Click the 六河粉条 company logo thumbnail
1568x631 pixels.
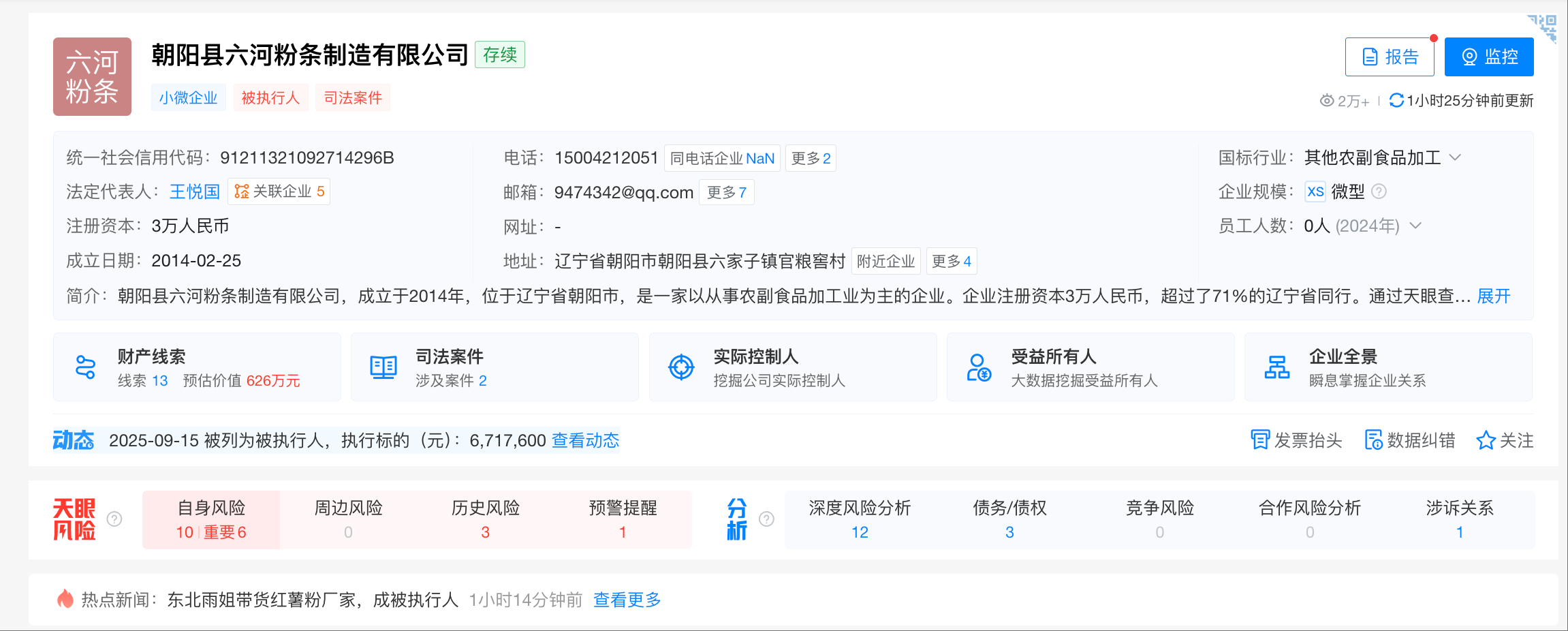coord(92,76)
